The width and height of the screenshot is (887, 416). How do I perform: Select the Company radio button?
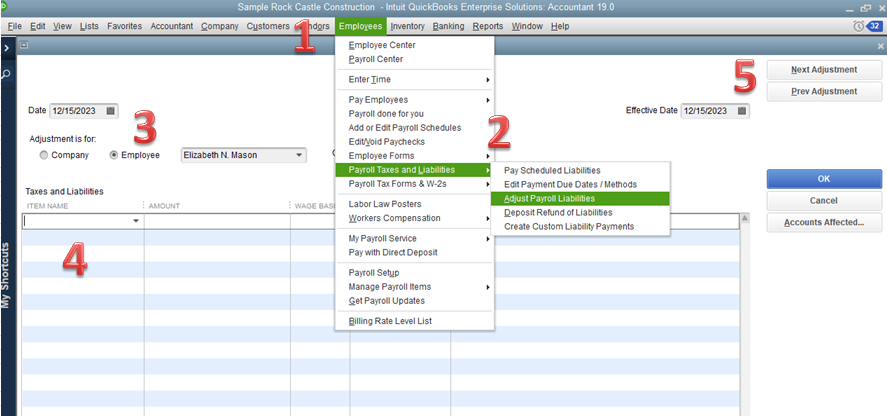point(44,155)
